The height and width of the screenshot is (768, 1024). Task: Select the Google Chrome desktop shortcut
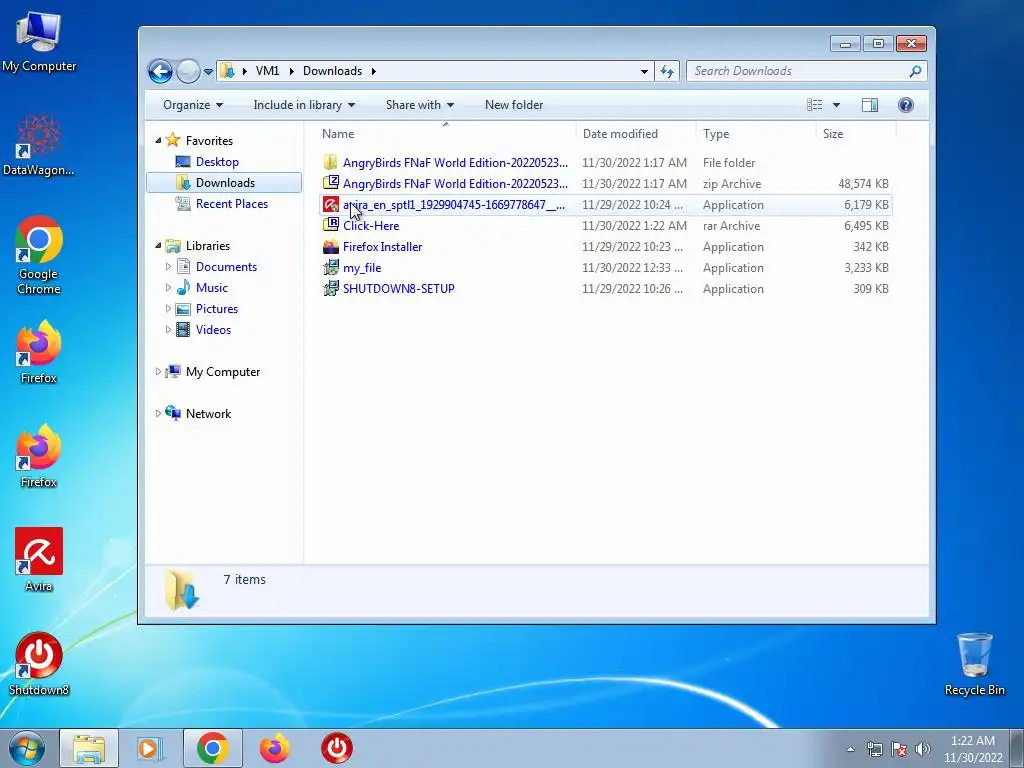tap(39, 255)
